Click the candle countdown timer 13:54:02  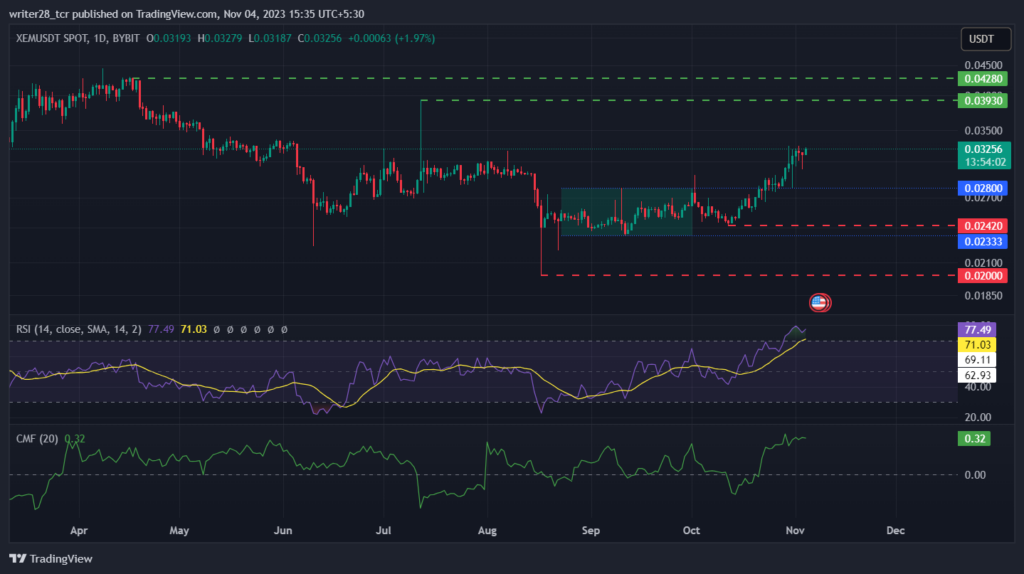point(984,162)
